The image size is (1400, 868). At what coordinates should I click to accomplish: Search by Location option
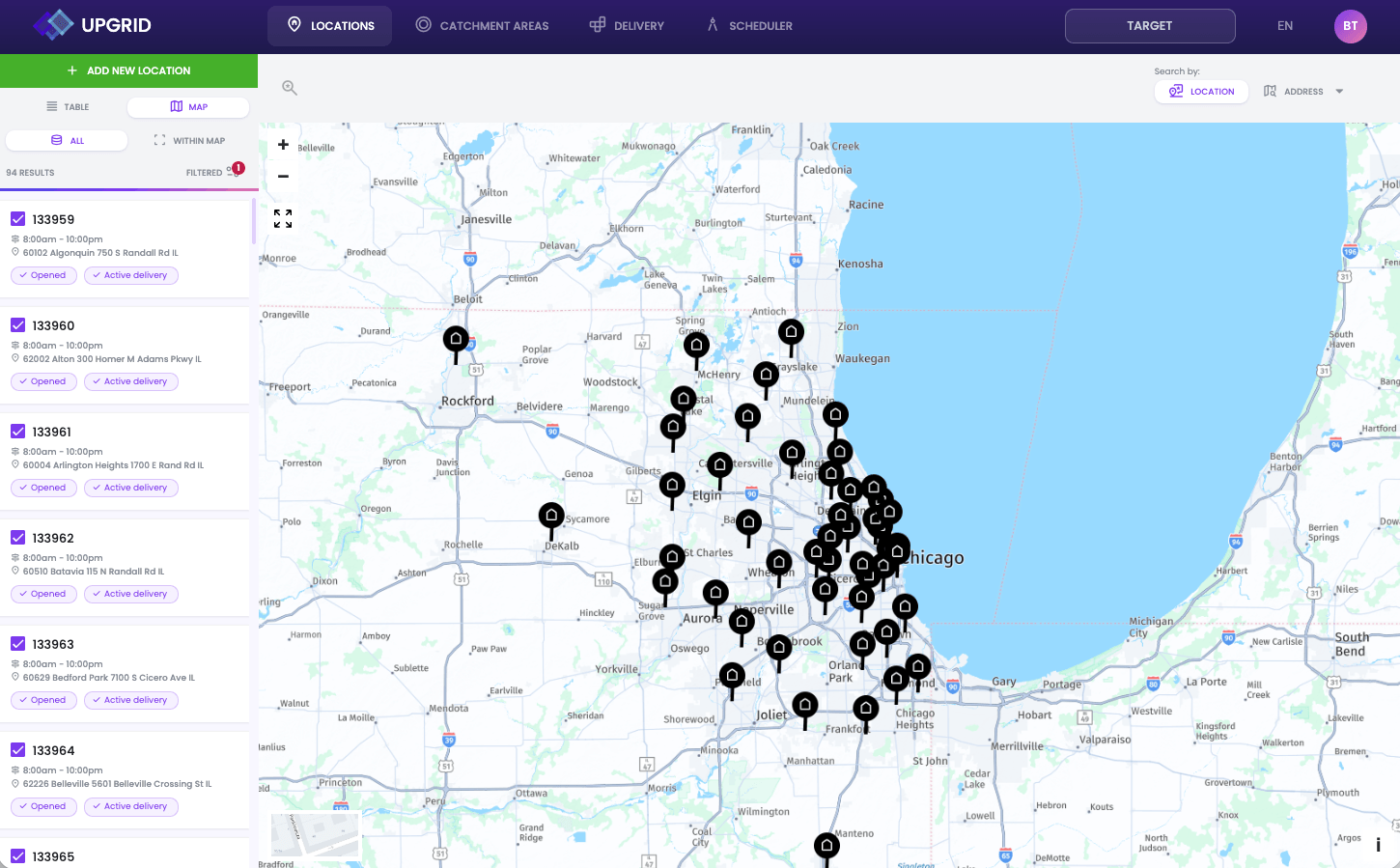click(x=1202, y=92)
